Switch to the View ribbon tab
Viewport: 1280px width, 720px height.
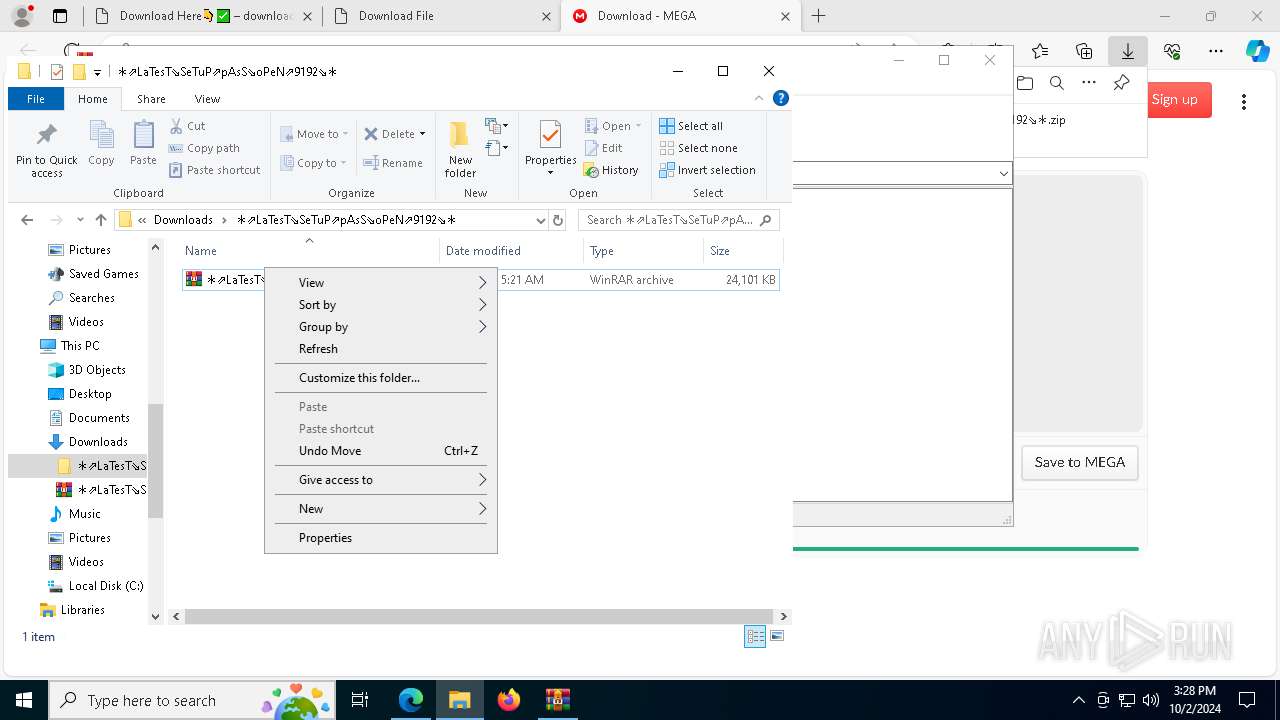click(207, 99)
